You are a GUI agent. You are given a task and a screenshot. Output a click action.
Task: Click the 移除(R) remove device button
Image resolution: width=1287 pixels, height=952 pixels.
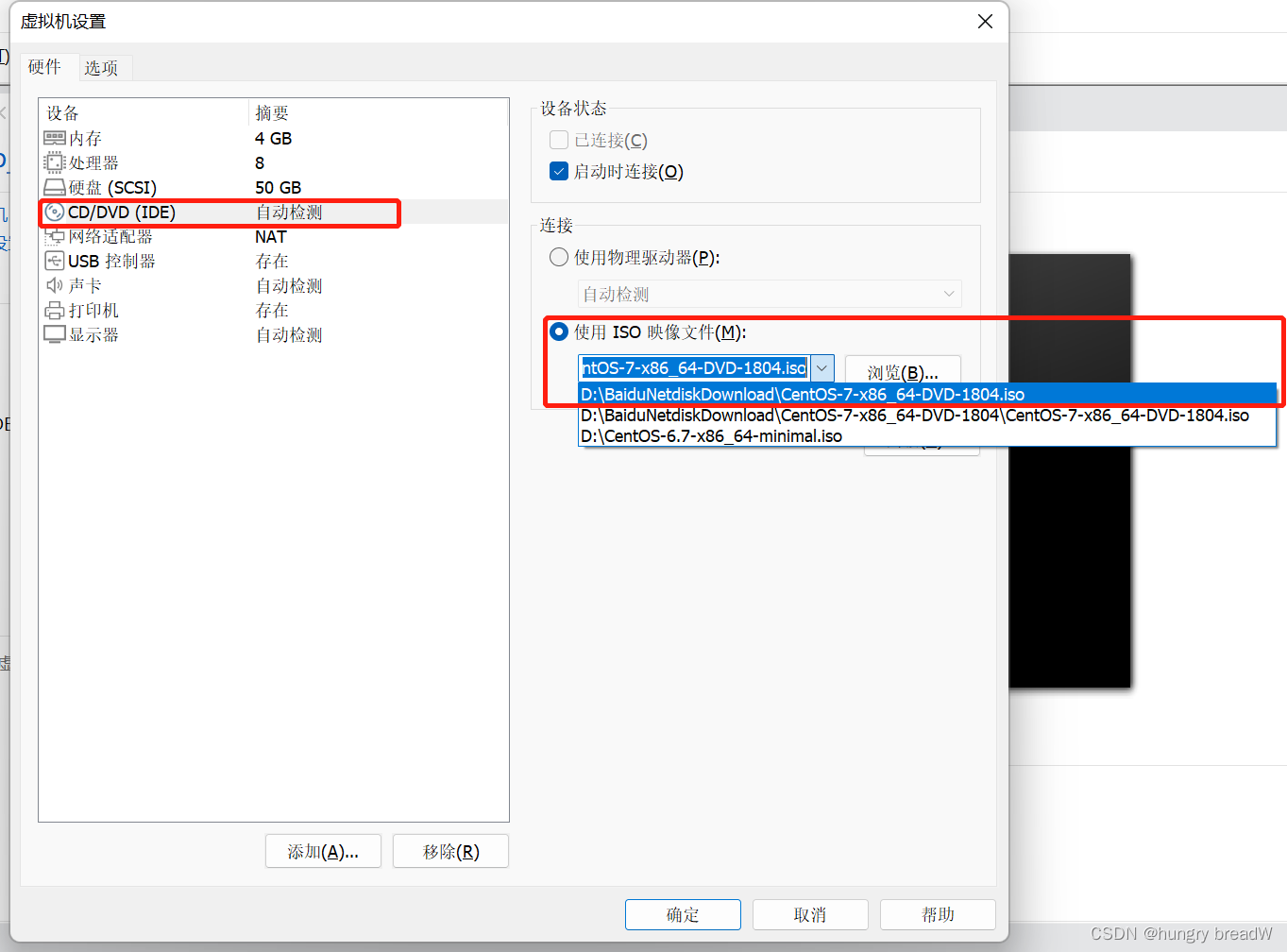pos(450,851)
